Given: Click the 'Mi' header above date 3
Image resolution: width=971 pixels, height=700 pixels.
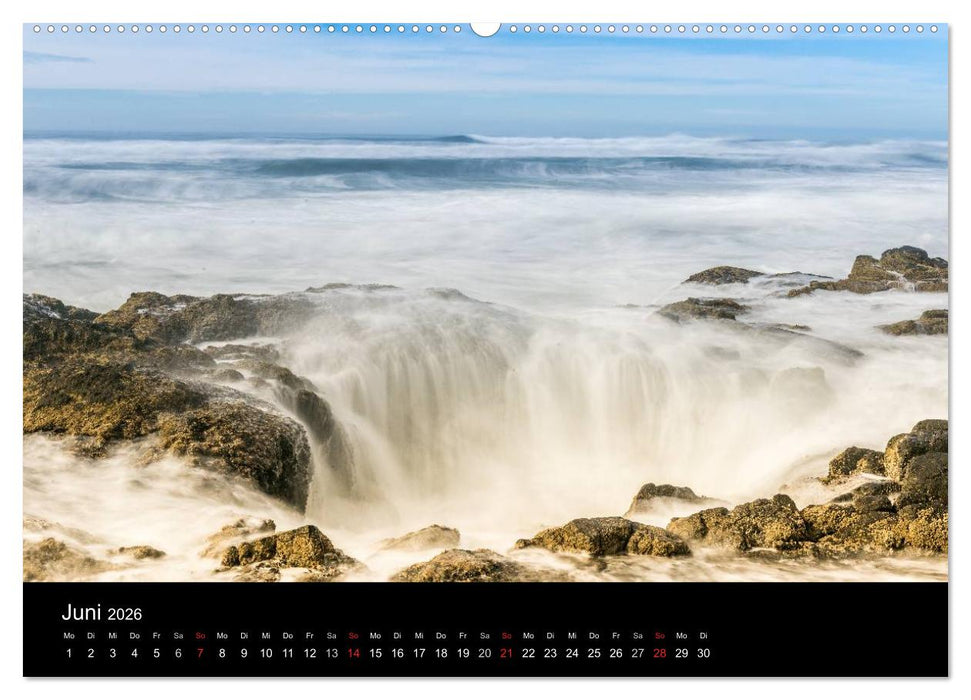Looking at the screenshot, I should [x=112, y=634].
